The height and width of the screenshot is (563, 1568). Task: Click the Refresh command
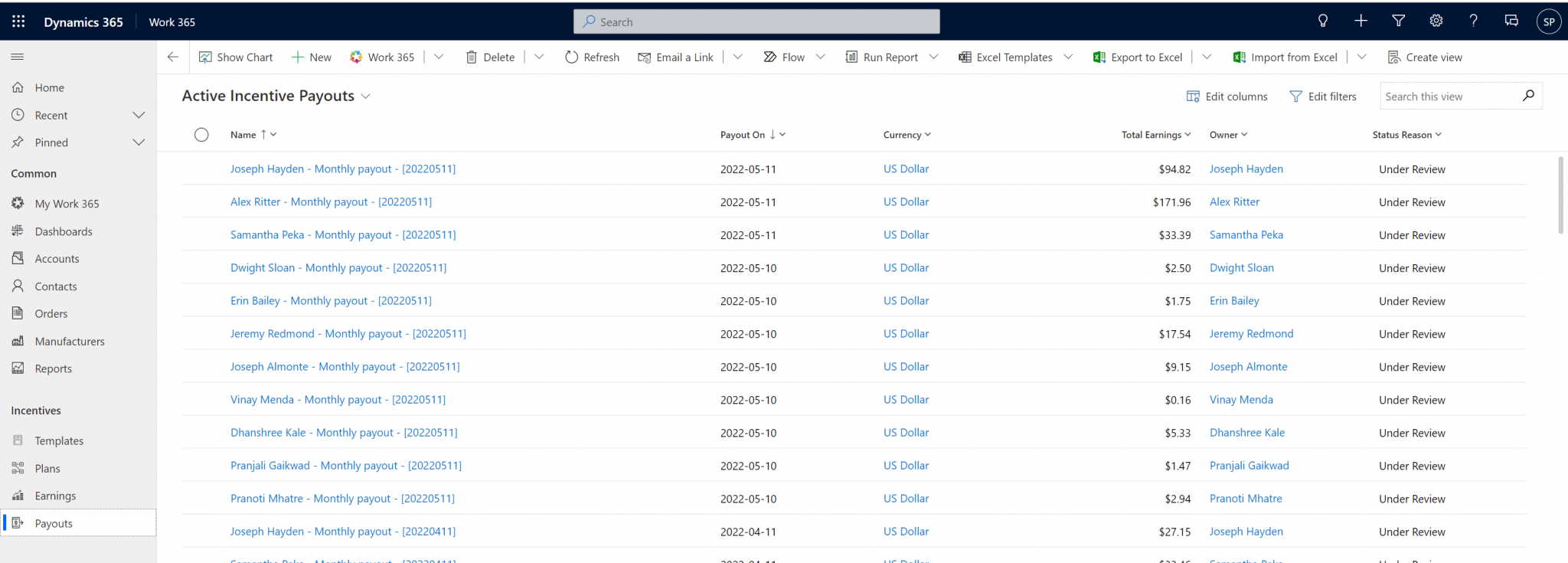click(592, 57)
